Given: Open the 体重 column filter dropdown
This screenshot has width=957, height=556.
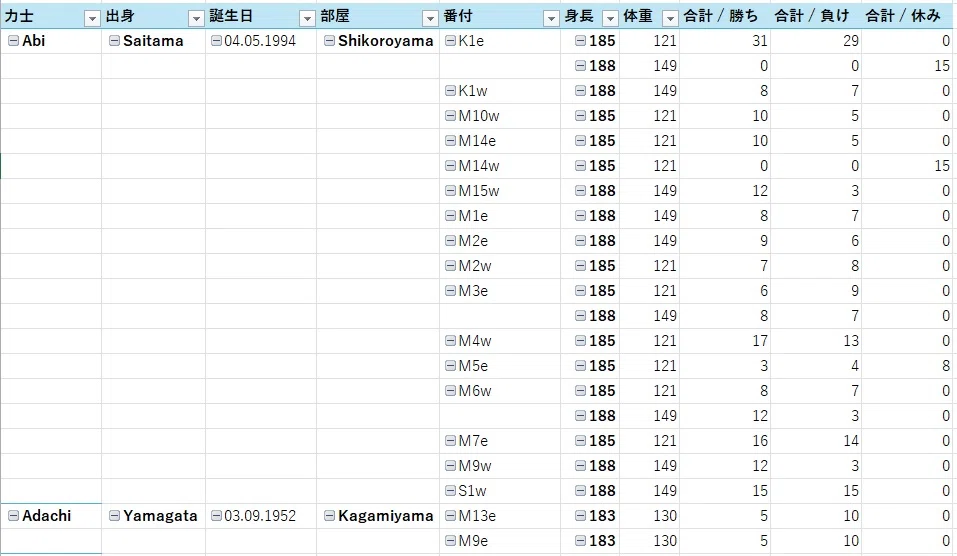Looking at the screenshot, I should [x=670, y=18].
